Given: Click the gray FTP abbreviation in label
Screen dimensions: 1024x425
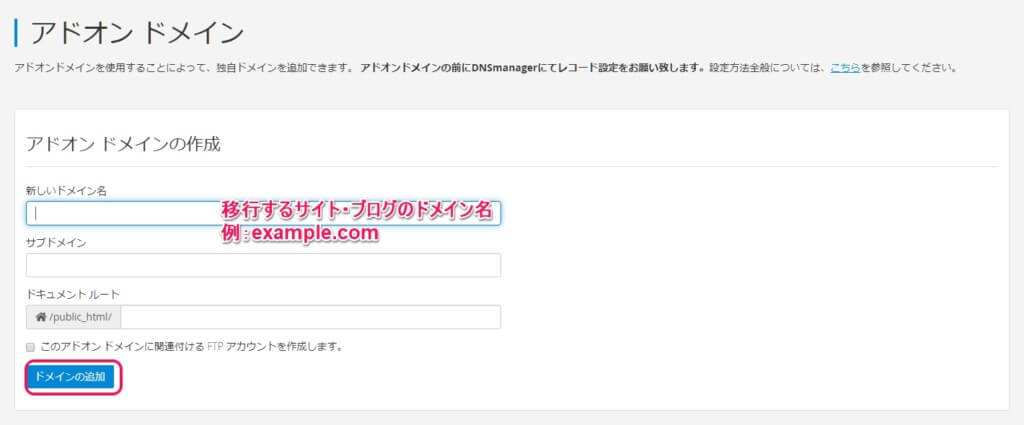Looking at the screenshot, I should [x=216, y=346].
